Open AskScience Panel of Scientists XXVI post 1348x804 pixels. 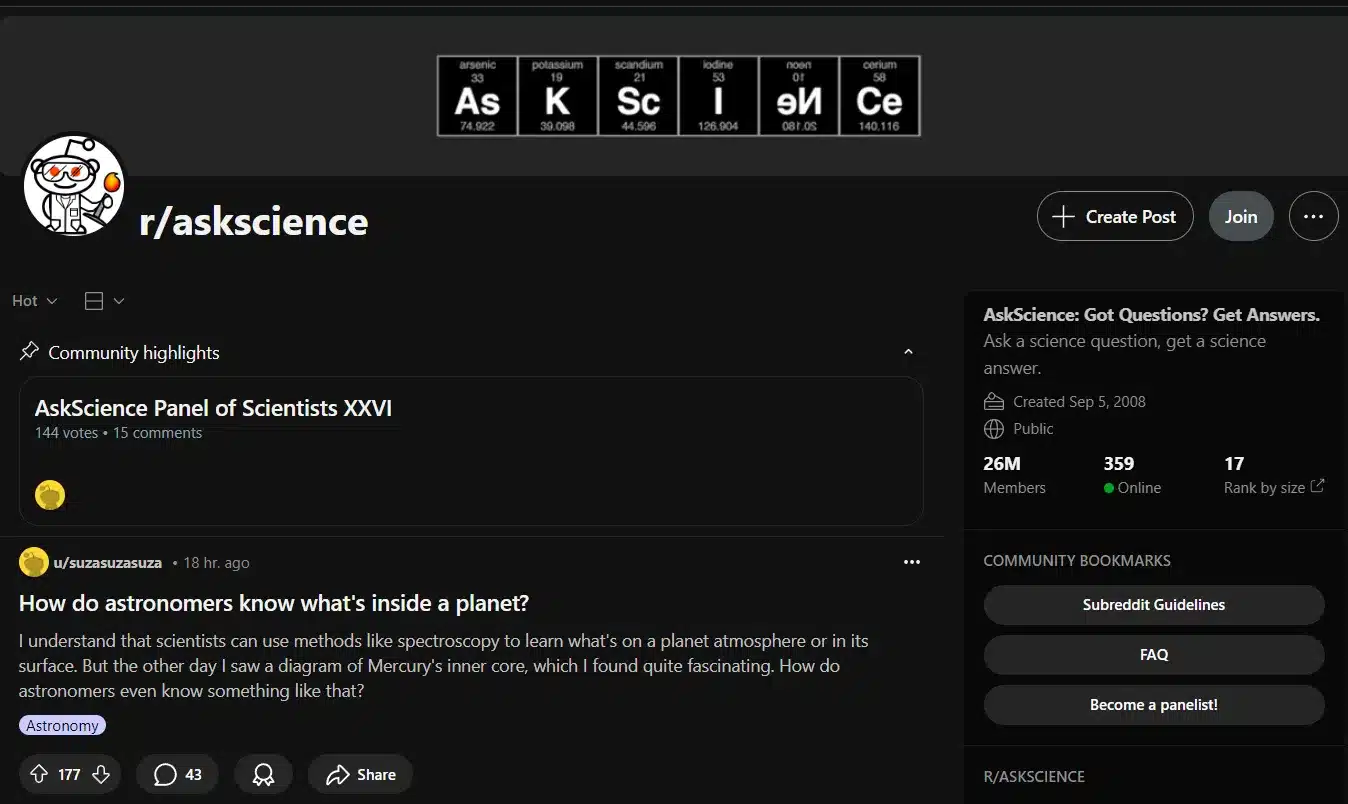(213, 408)
